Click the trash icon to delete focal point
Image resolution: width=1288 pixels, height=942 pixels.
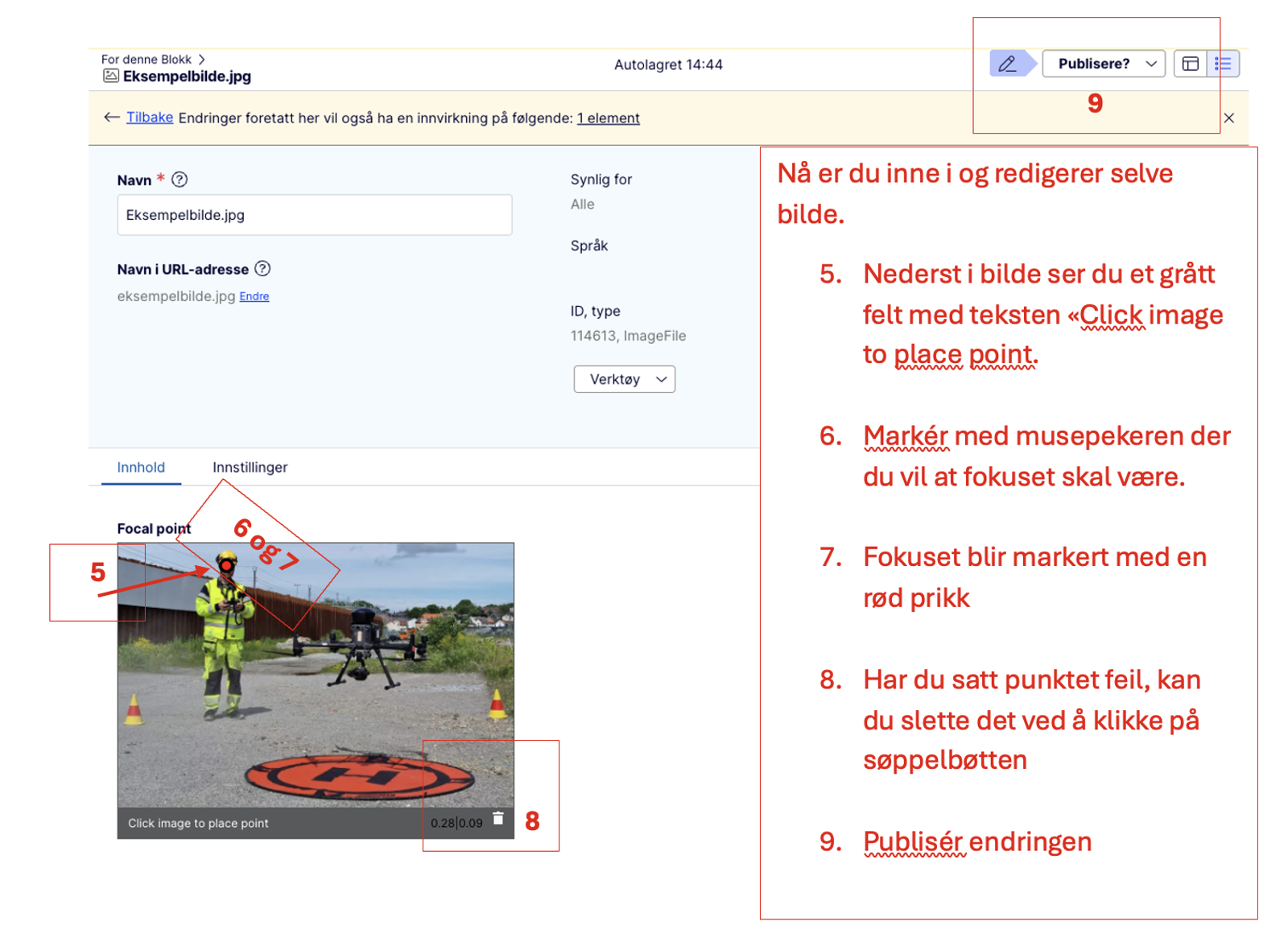[x=498, y=818]
